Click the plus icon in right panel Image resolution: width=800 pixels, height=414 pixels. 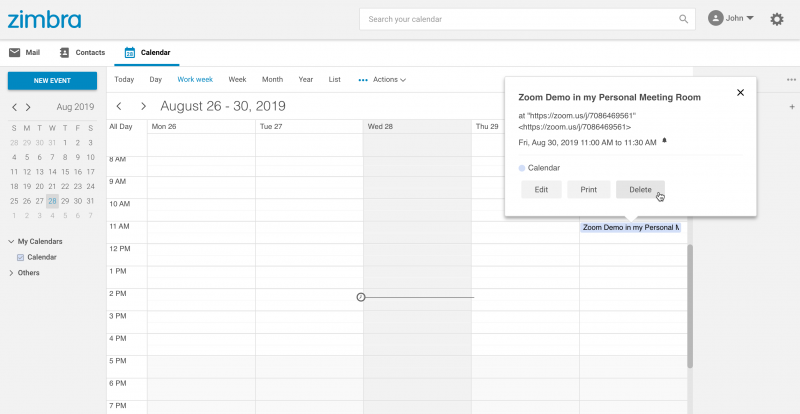[x=792, y=107]
